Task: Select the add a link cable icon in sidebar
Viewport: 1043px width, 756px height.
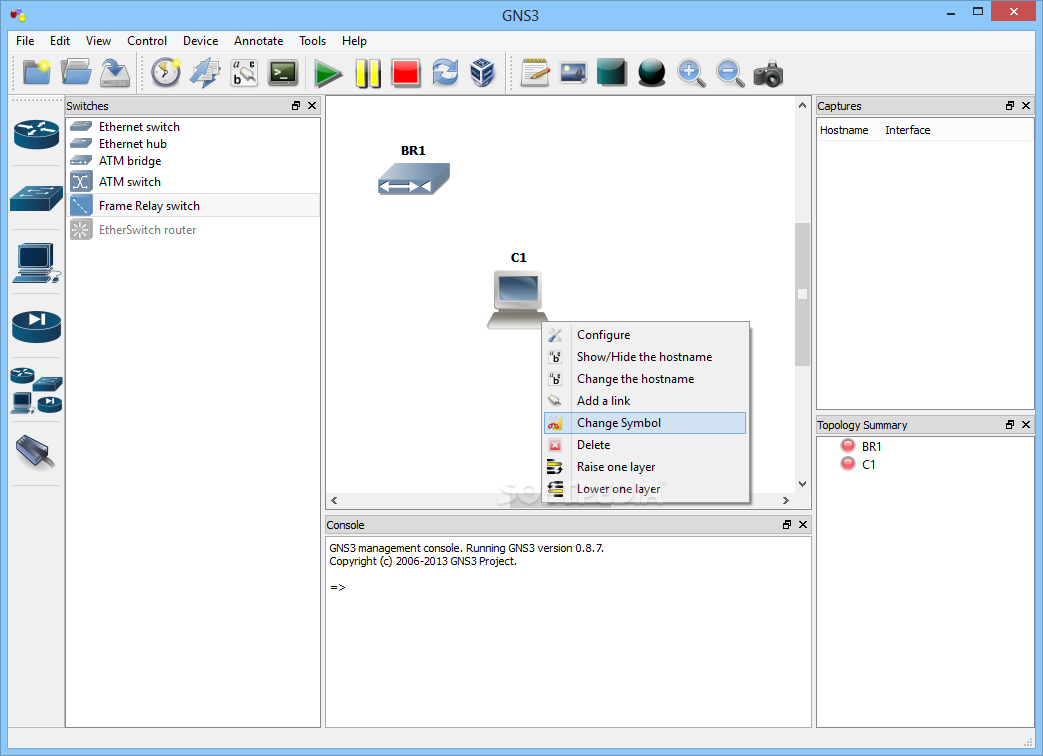Action: pos(36,453)
